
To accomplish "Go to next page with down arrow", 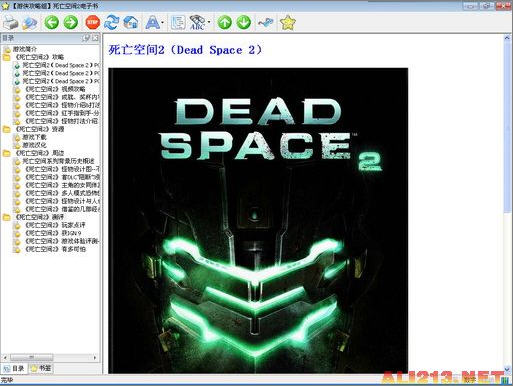I will click(x=244, y=23).
